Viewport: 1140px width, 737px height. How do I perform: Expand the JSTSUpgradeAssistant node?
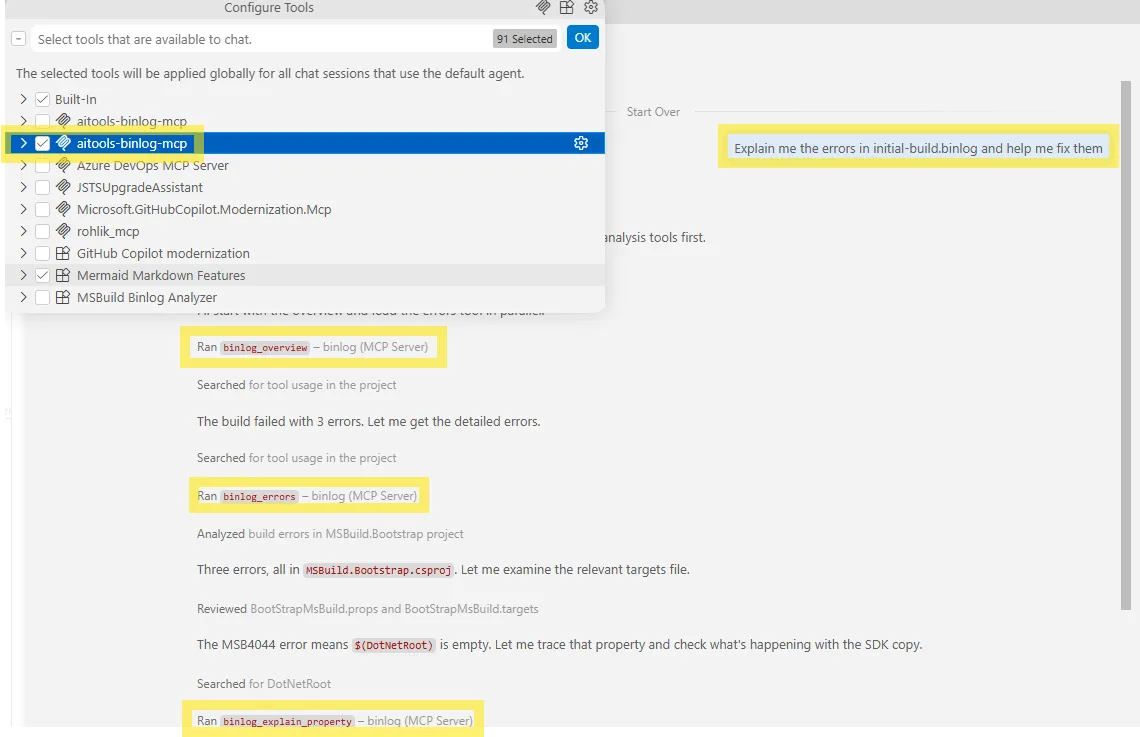point(23,187)
